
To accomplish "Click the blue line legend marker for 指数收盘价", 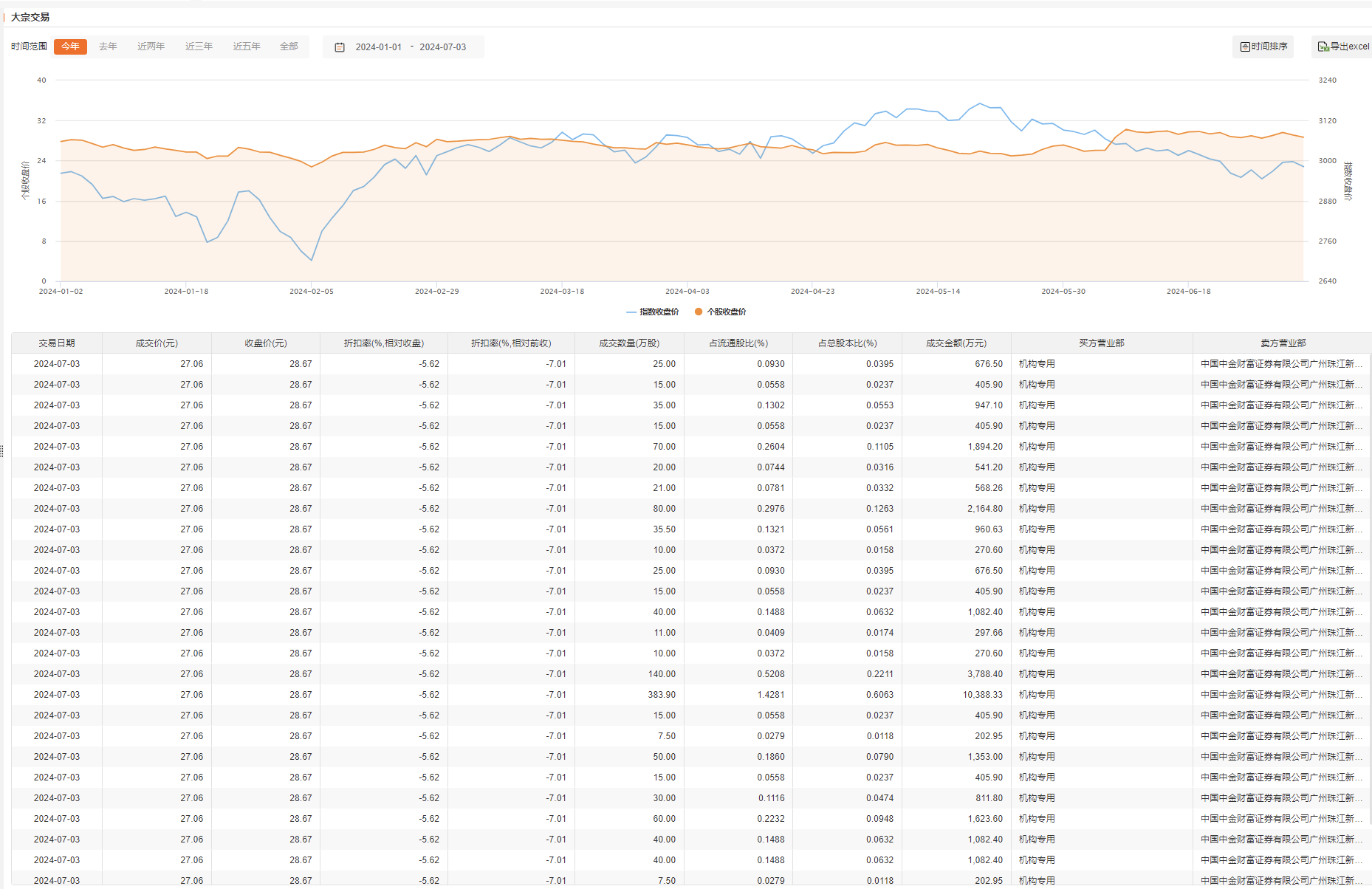I will point(631,312).
